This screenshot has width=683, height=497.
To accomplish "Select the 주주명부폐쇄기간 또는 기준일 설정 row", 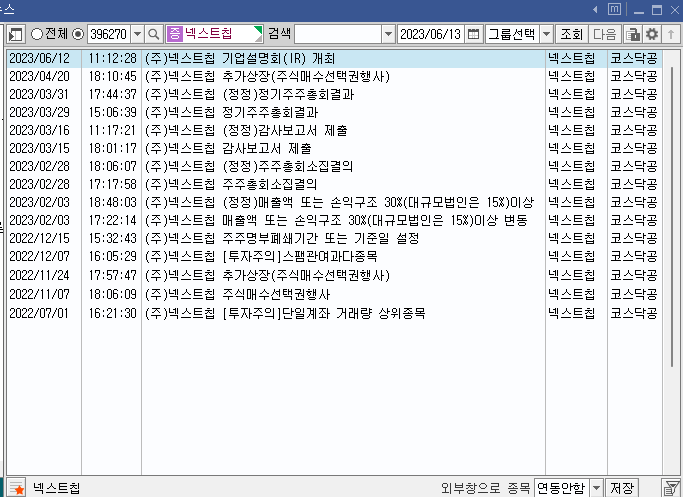I will click(x=334, y=238).
